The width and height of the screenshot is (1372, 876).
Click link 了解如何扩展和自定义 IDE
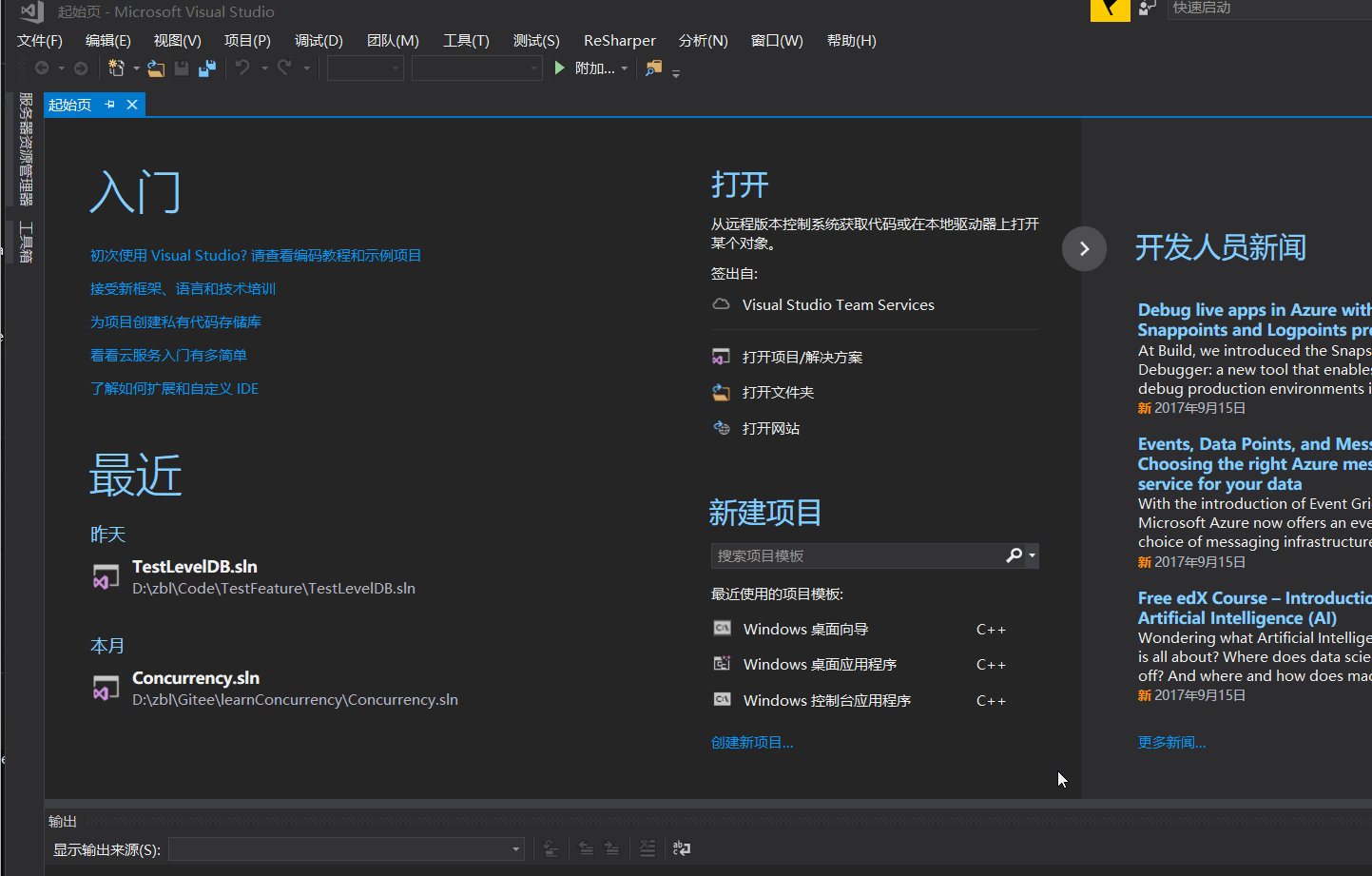pyautogui.click(x=174, y=388)
